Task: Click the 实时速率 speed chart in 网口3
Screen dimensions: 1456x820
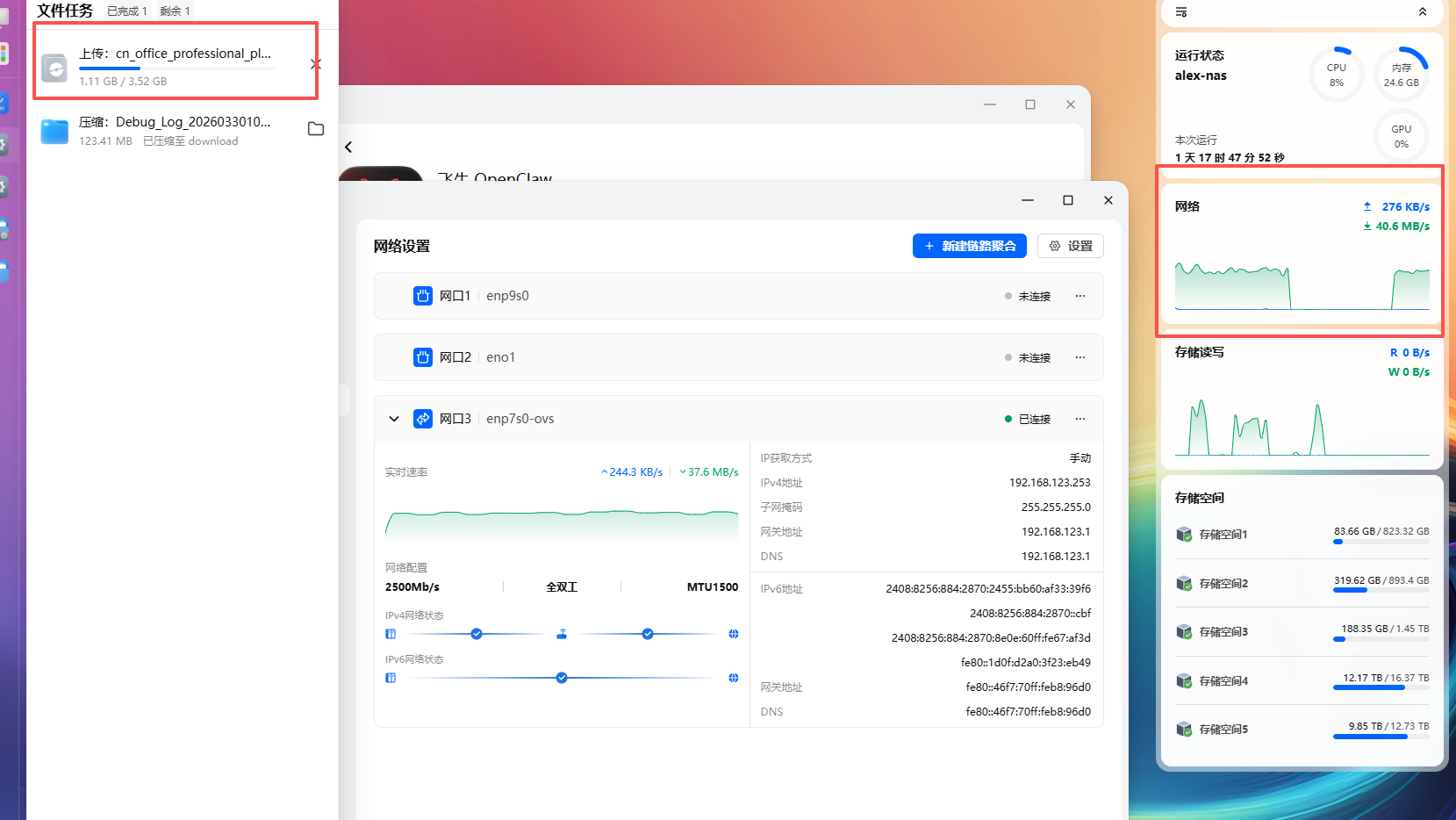Action: (562, 524)
